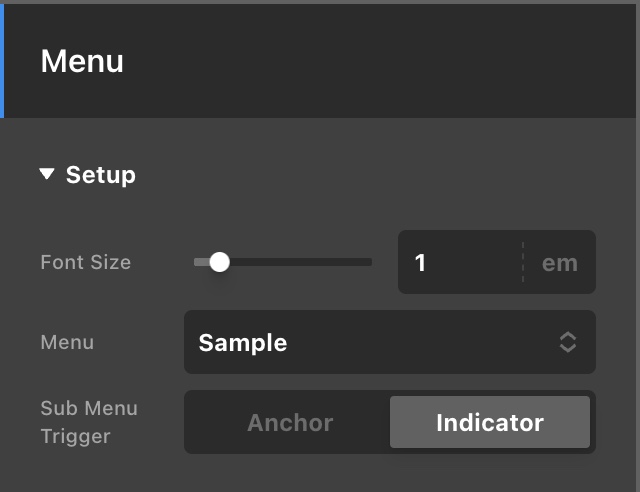Focus the Font Size value field showing 1
This screenshot has width=640, height=492.
460,262
